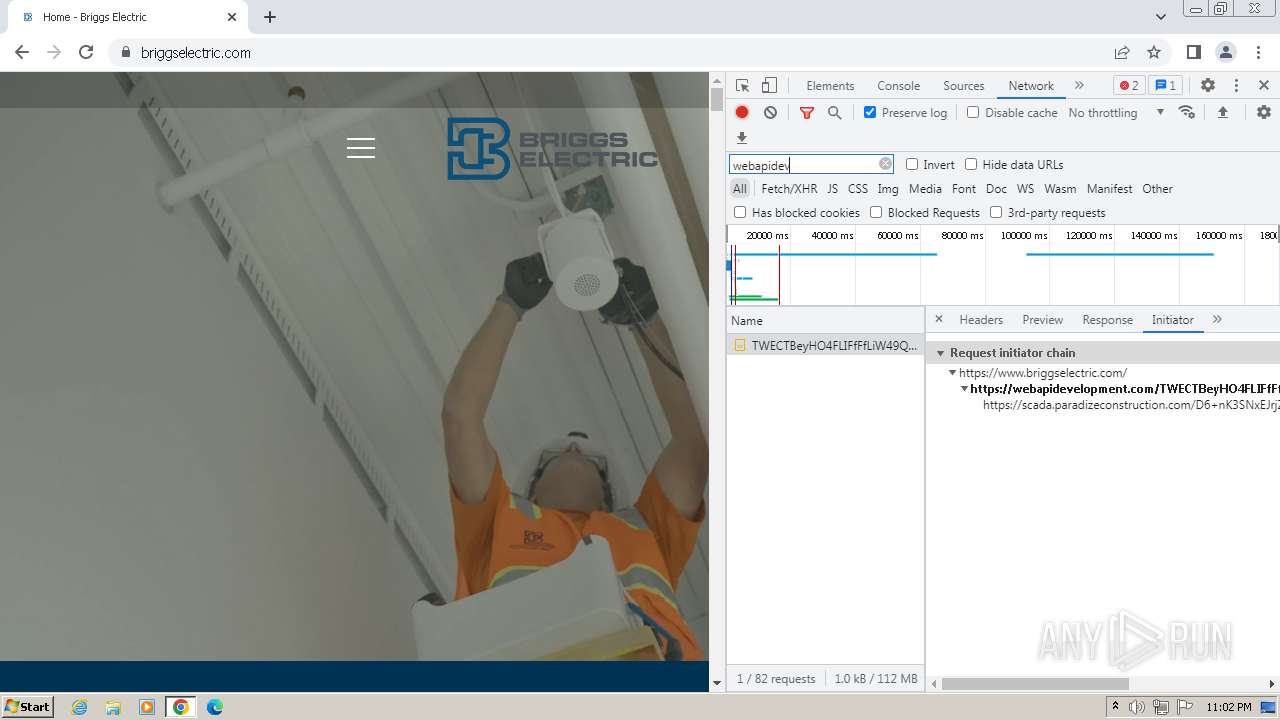
Task: Open Network panel settings gear
Action: tap(1264, 112)
